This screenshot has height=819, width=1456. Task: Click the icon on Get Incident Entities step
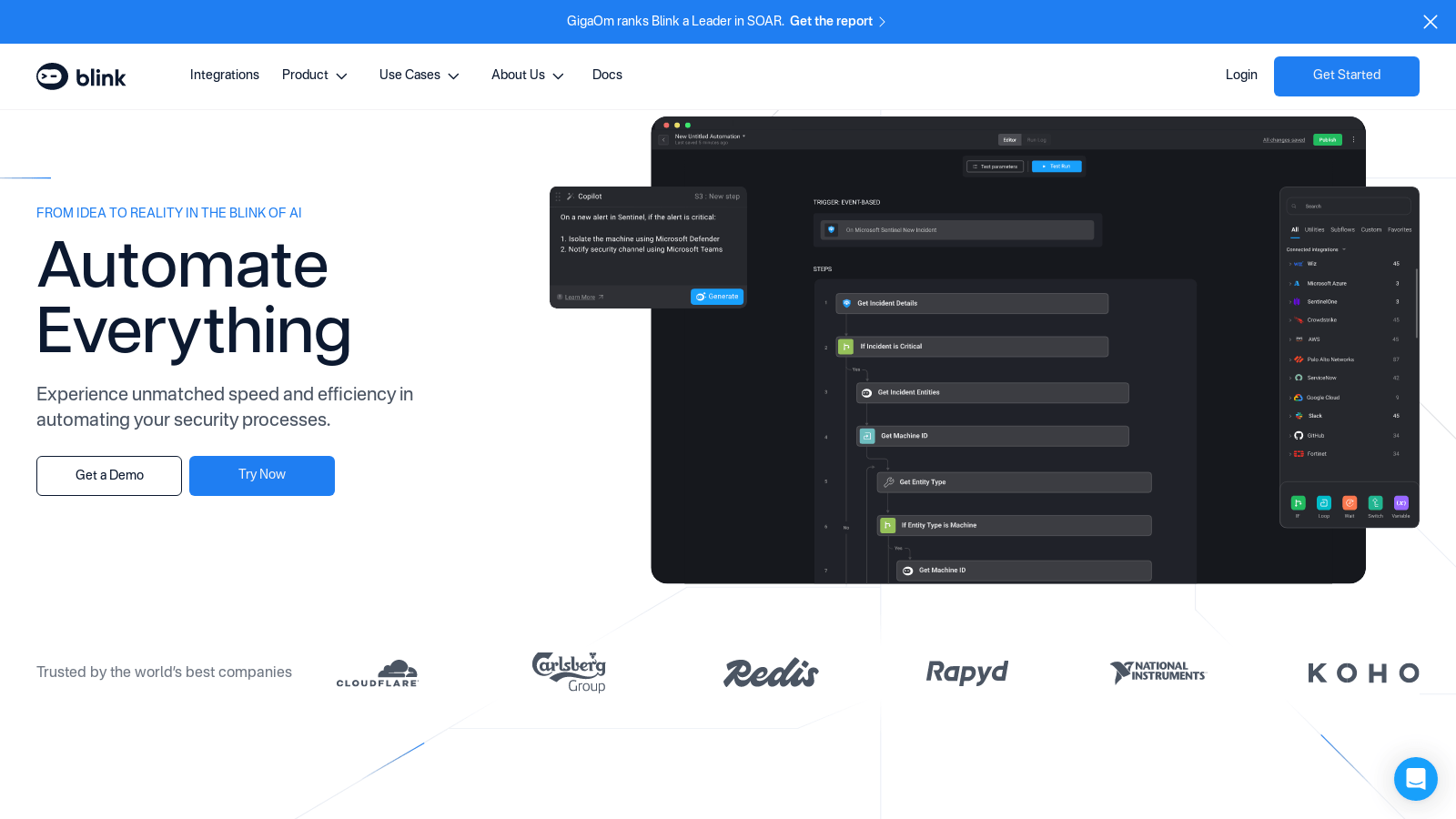click(867, 393)
